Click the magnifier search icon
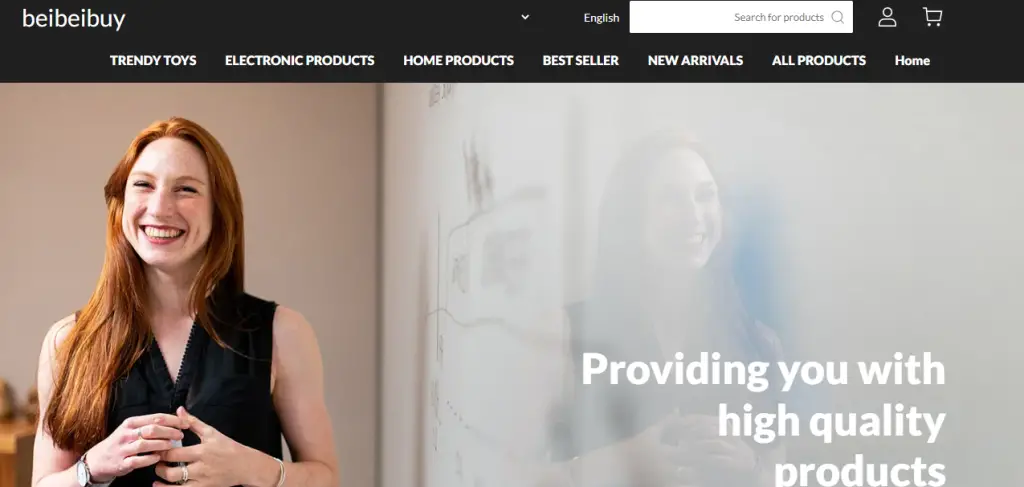The image size is (1024, 487). tap(837, 18)
